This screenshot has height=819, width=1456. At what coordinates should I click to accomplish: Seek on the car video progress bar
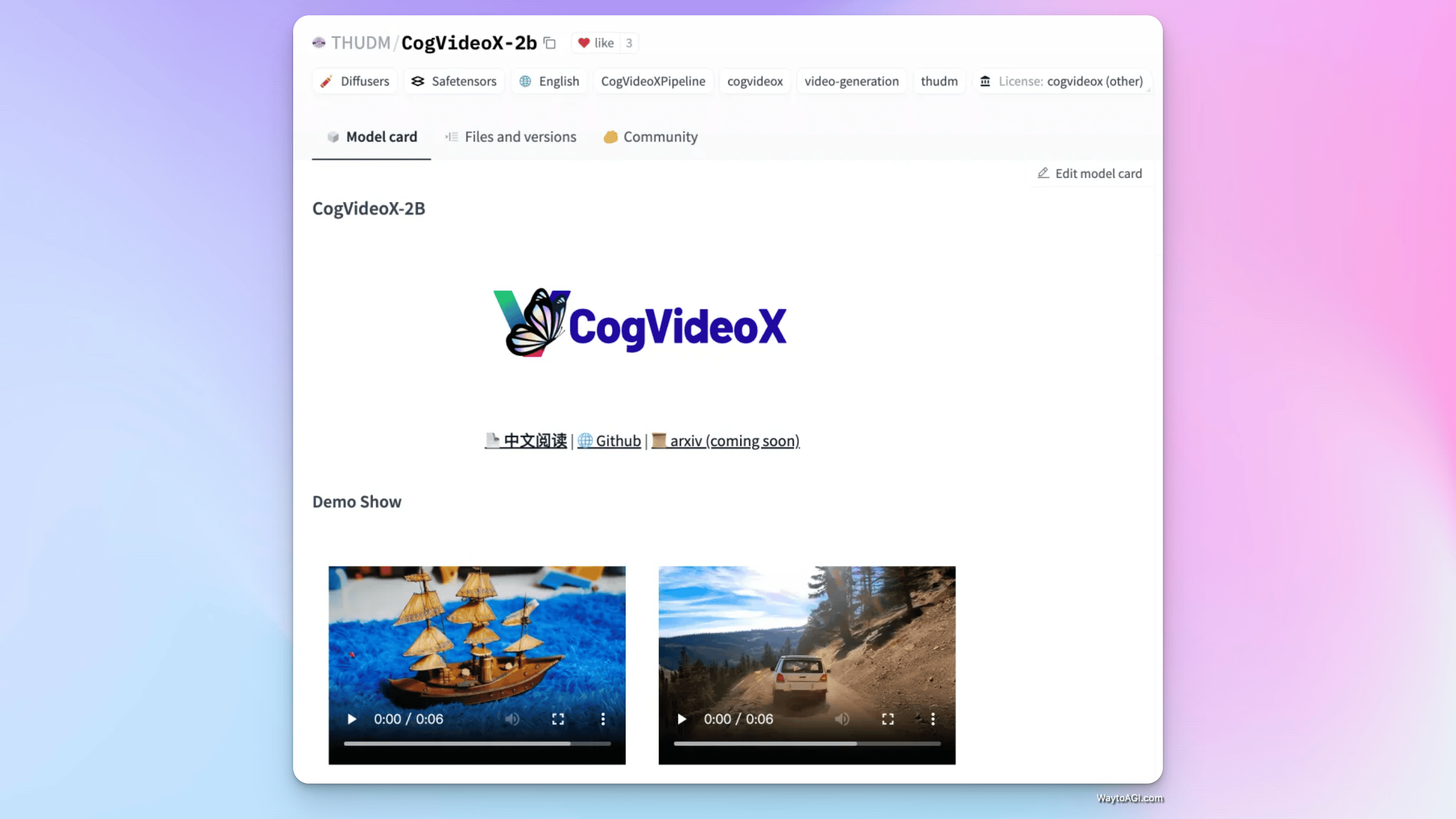click(807, 744)
